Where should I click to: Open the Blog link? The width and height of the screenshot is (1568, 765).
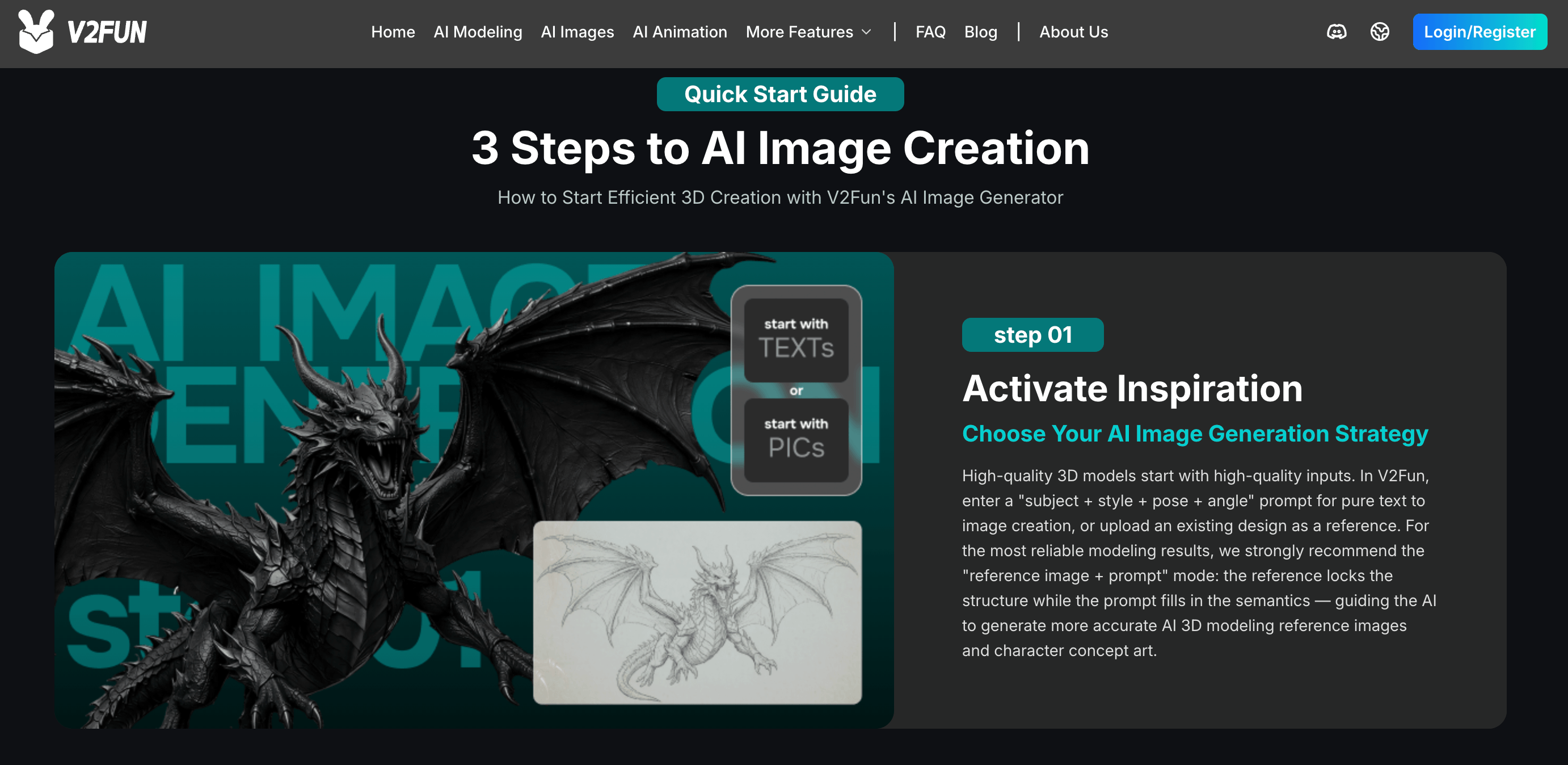980,32
